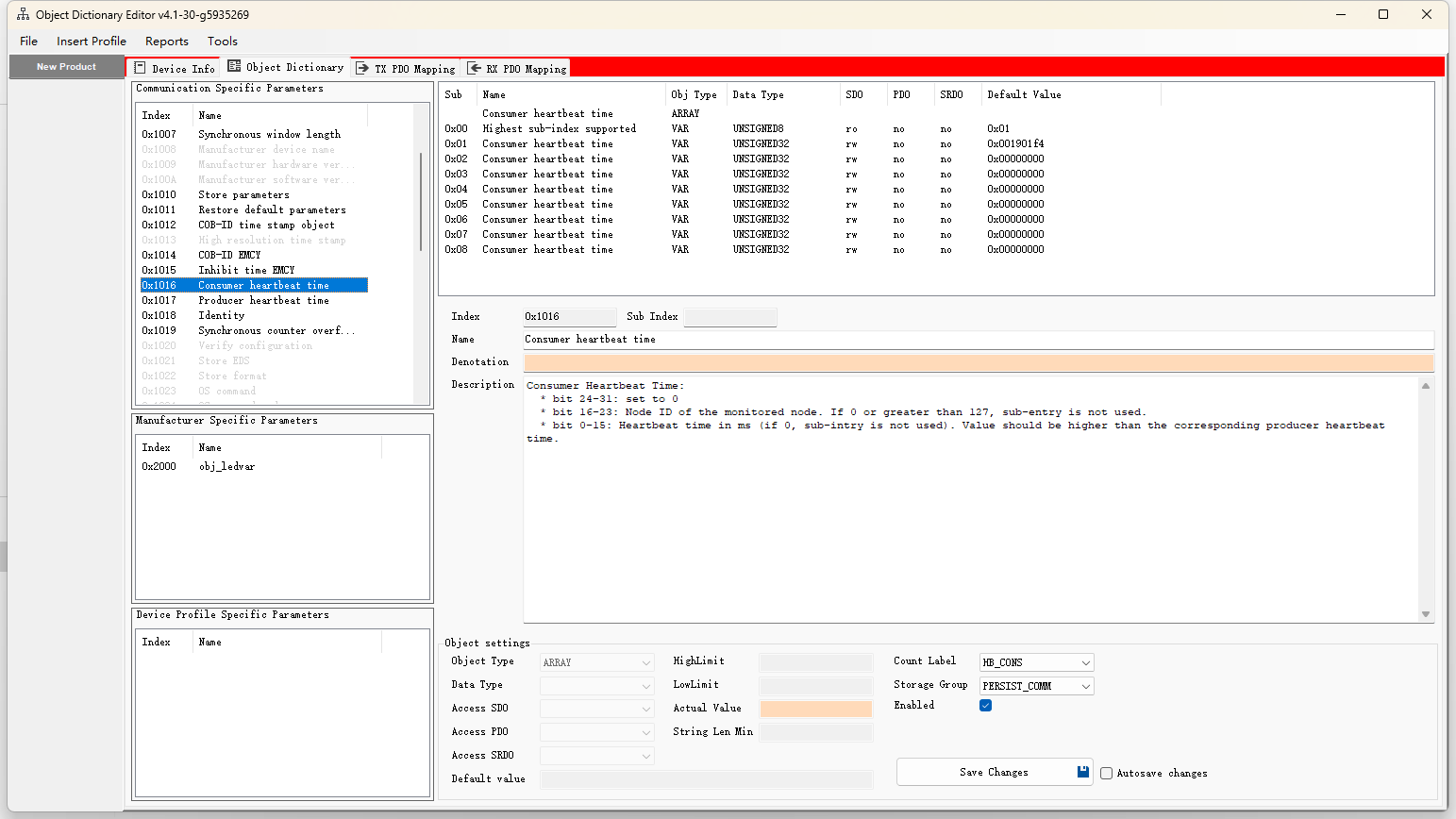Screen dimensions: 1456x819
Task: Click the TX PDO Mapping arrow icon
Action: coord(362,68)
